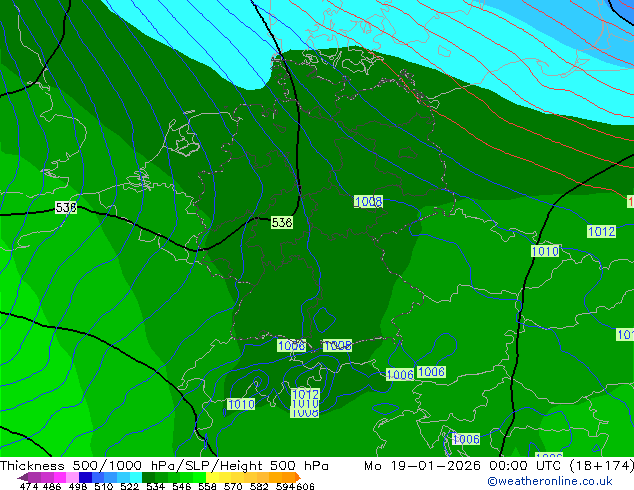The image size is (634, 490).
Task: Click the legend value 582
Action: point(259,486)
